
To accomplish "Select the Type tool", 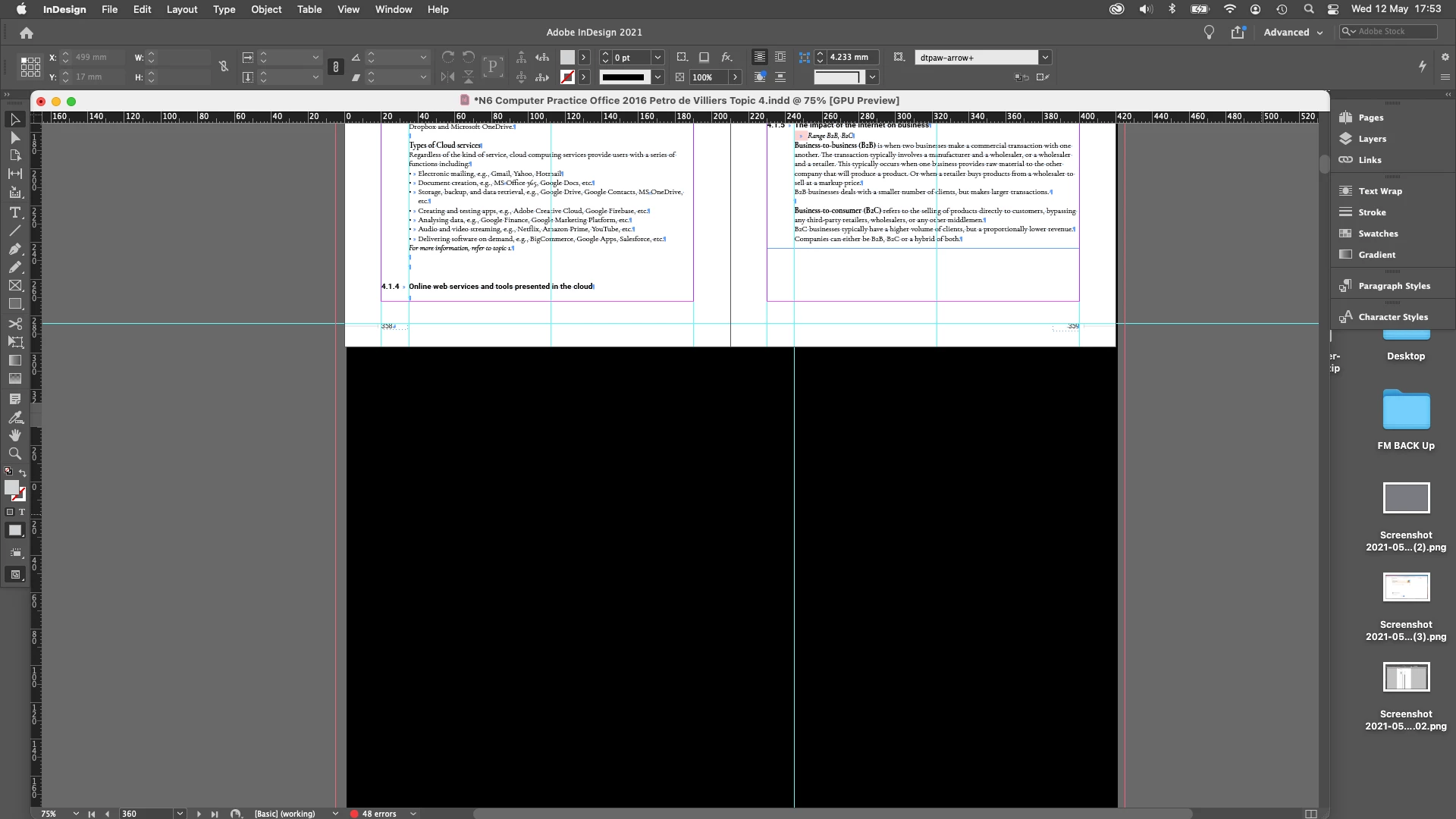I will tap(14, 212).
